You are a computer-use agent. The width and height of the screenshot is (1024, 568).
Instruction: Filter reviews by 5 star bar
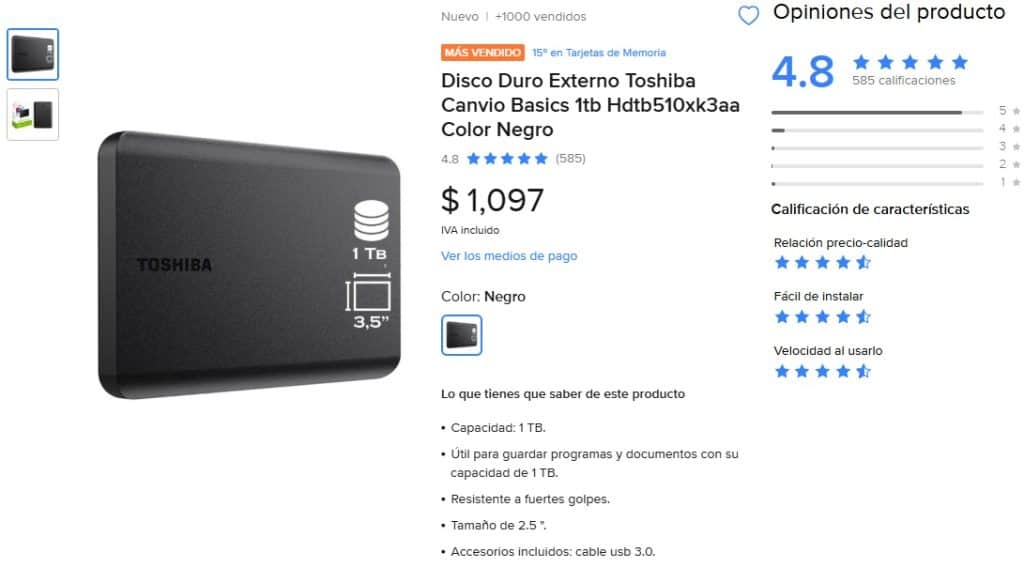(877, 112)
